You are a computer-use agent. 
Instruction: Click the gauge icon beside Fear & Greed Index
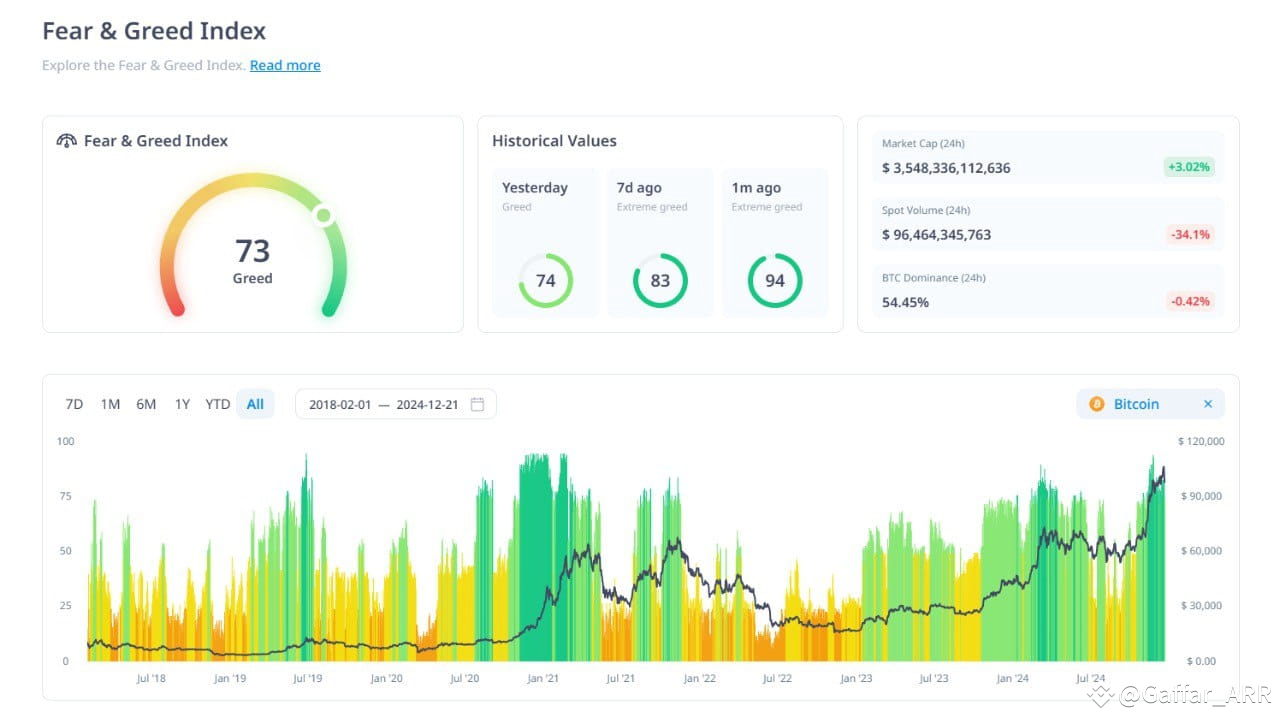[67, 141]
